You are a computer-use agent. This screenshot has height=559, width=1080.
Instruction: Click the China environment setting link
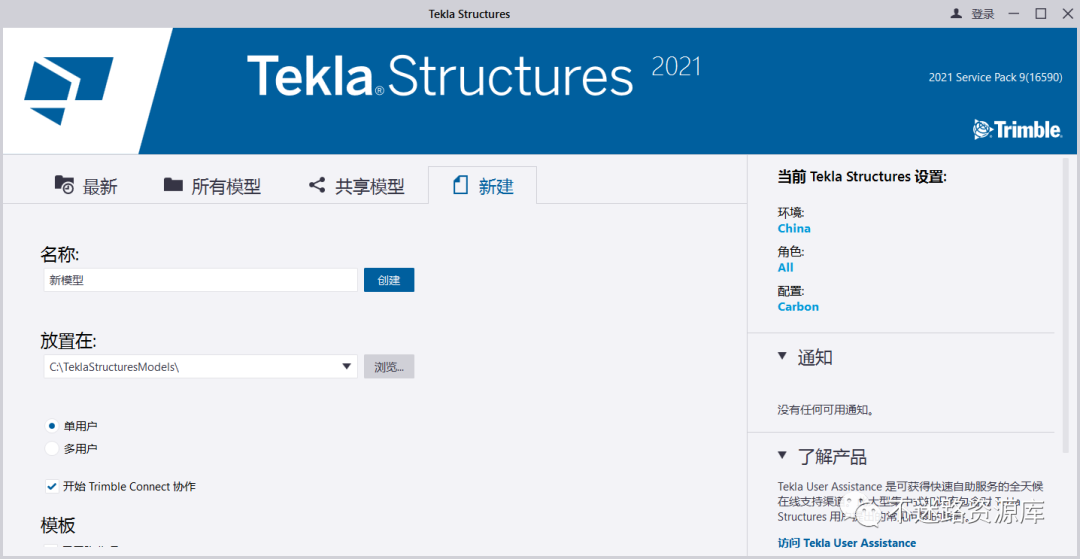794,228
